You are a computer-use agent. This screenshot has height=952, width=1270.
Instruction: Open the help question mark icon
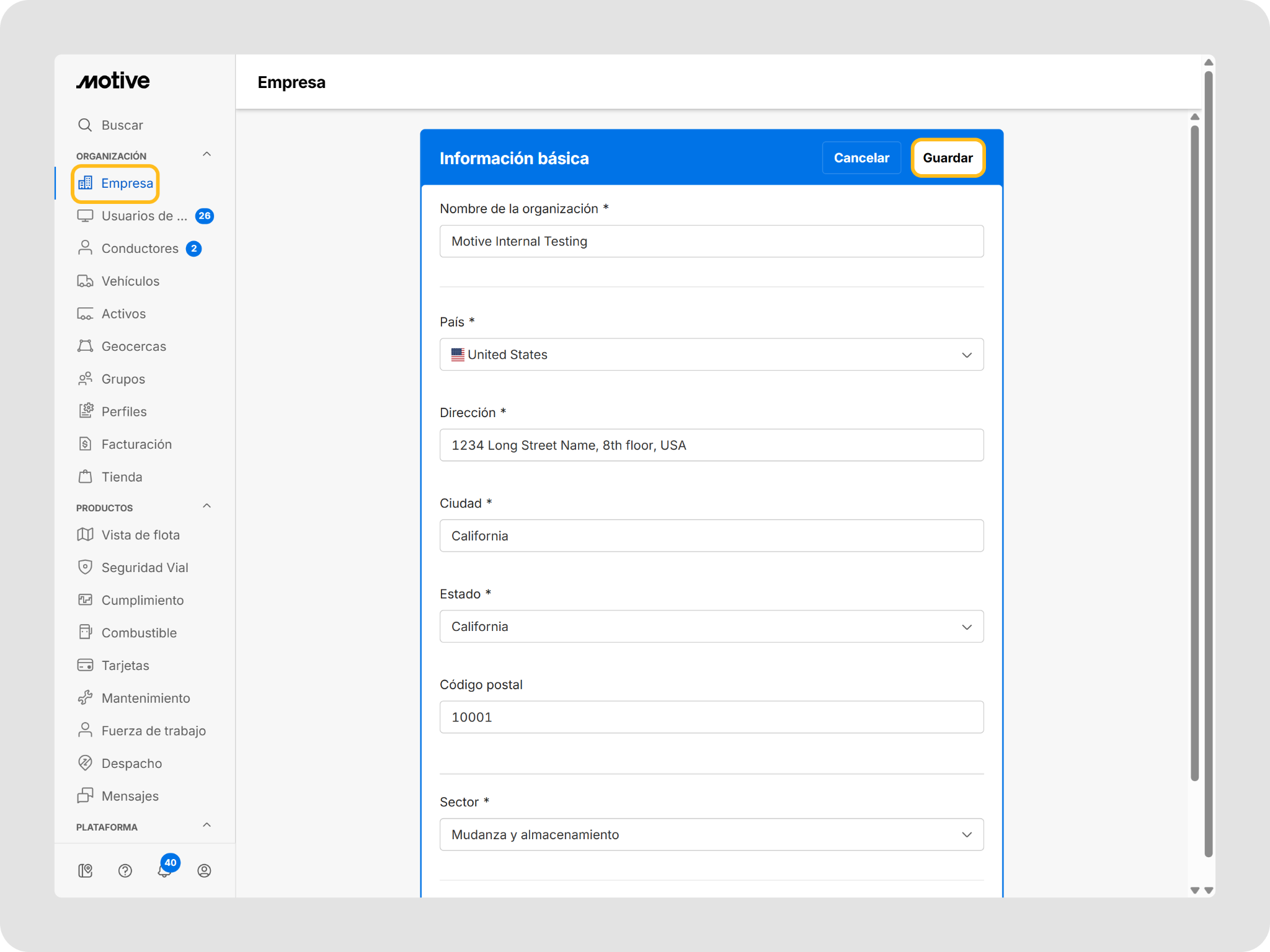(x=125, y=871)
